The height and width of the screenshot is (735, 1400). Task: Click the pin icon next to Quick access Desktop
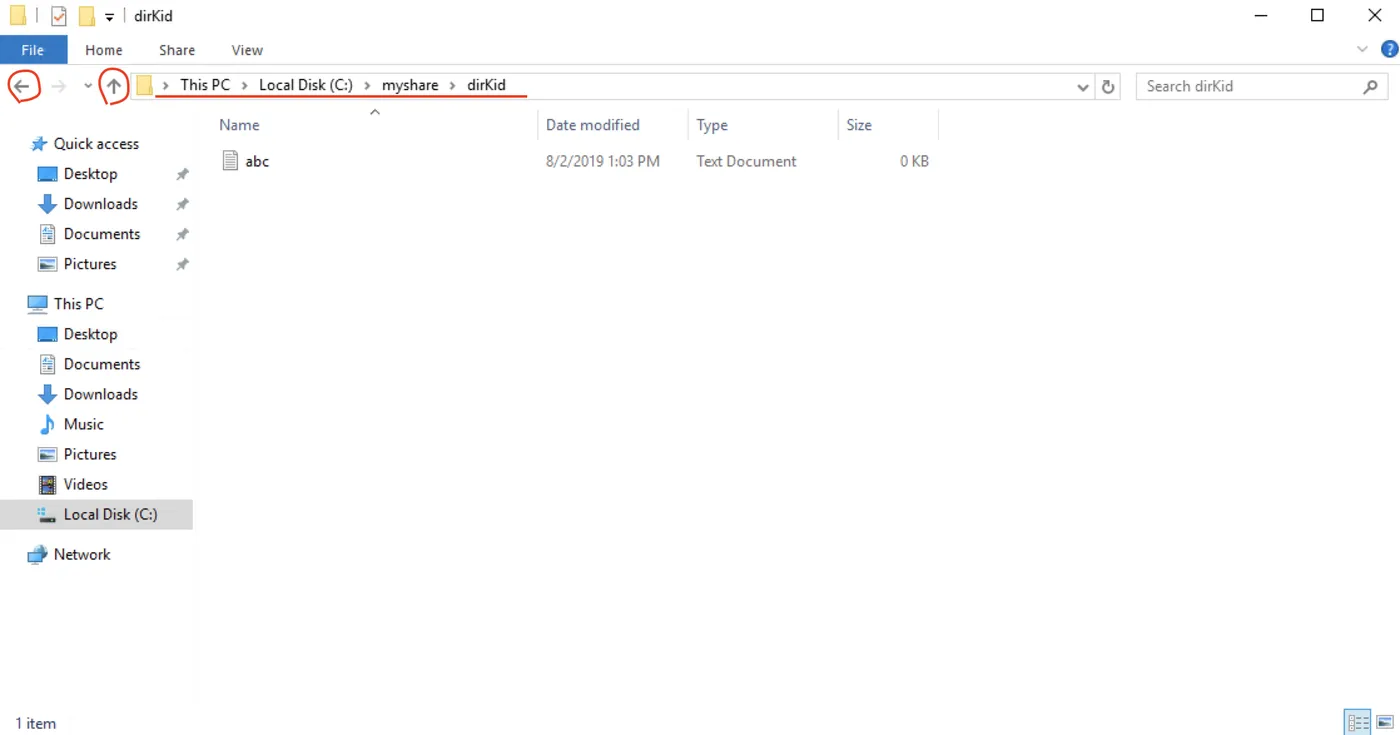tap(182, 174)
